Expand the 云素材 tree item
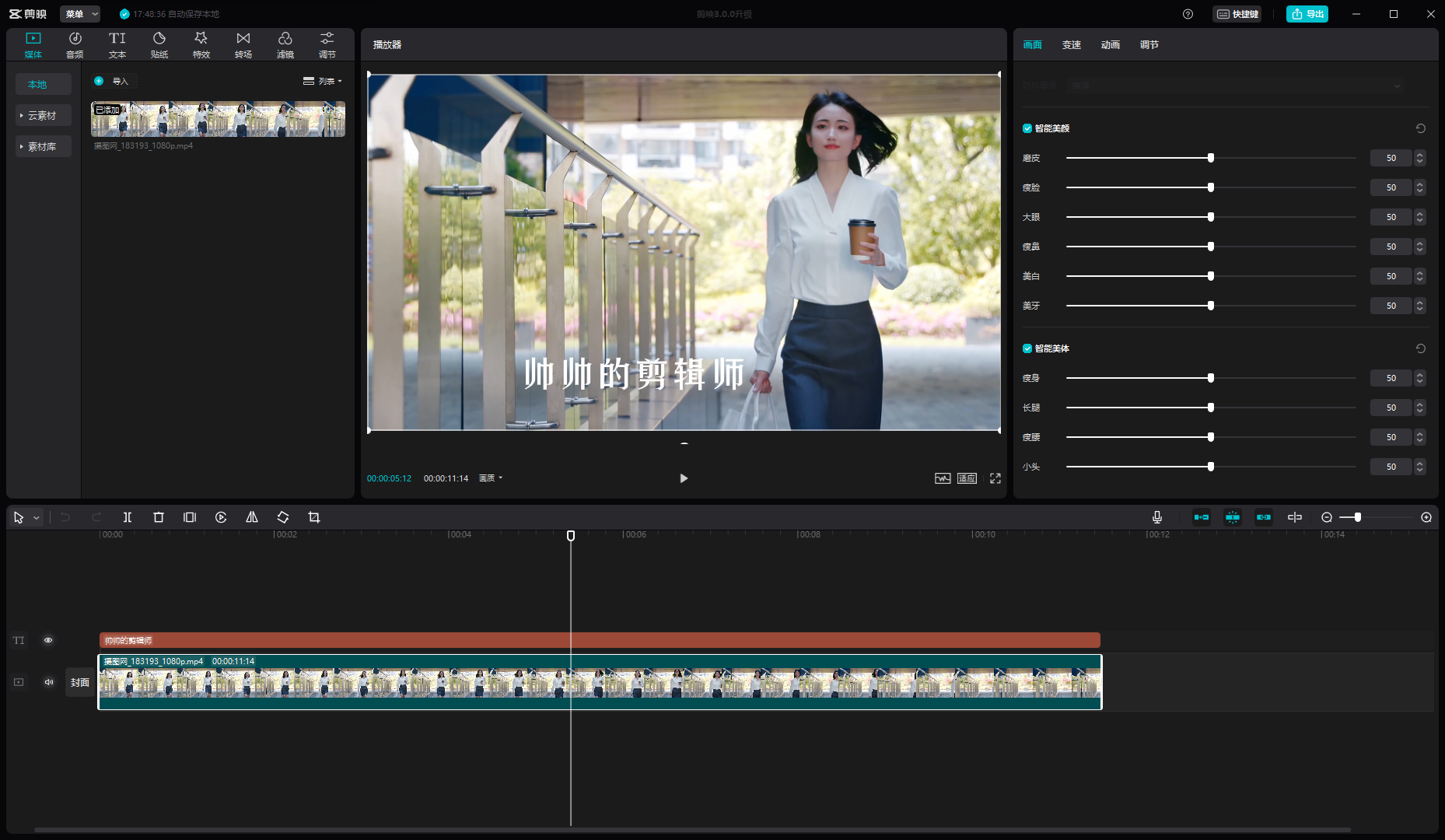This screenshot has height=840, width=1445. pos(42,115)
